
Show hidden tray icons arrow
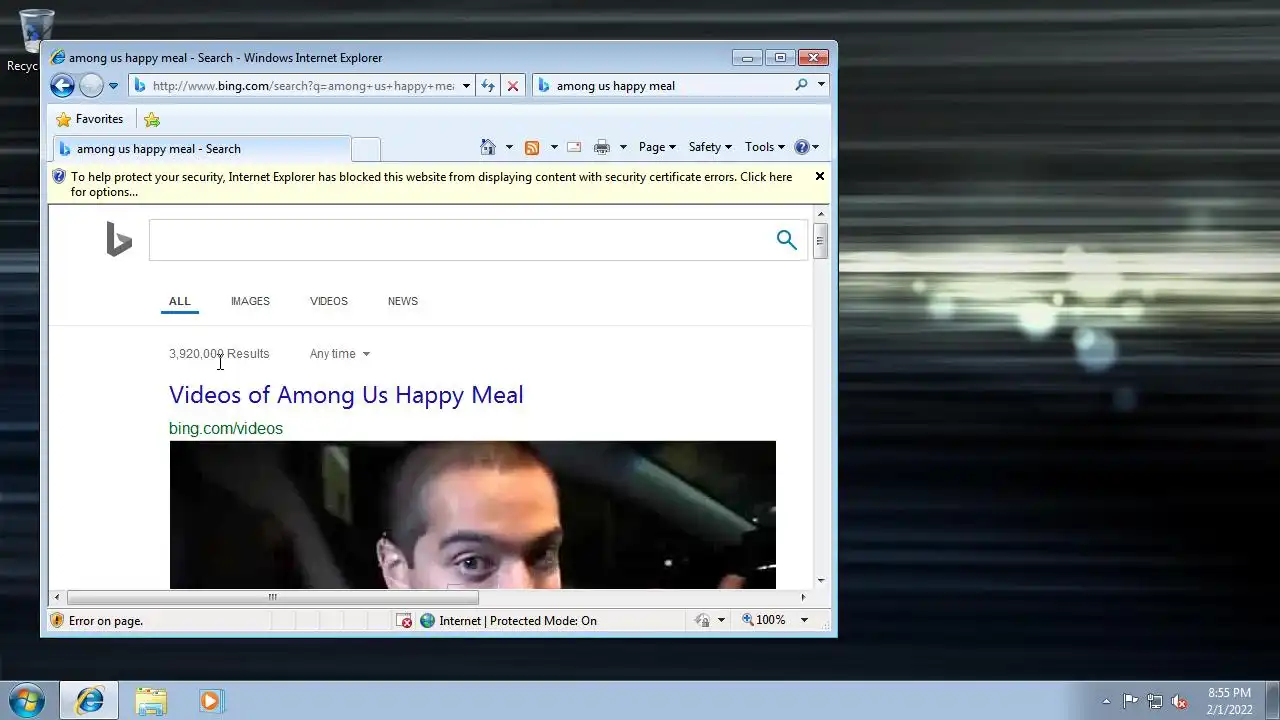1106,701
